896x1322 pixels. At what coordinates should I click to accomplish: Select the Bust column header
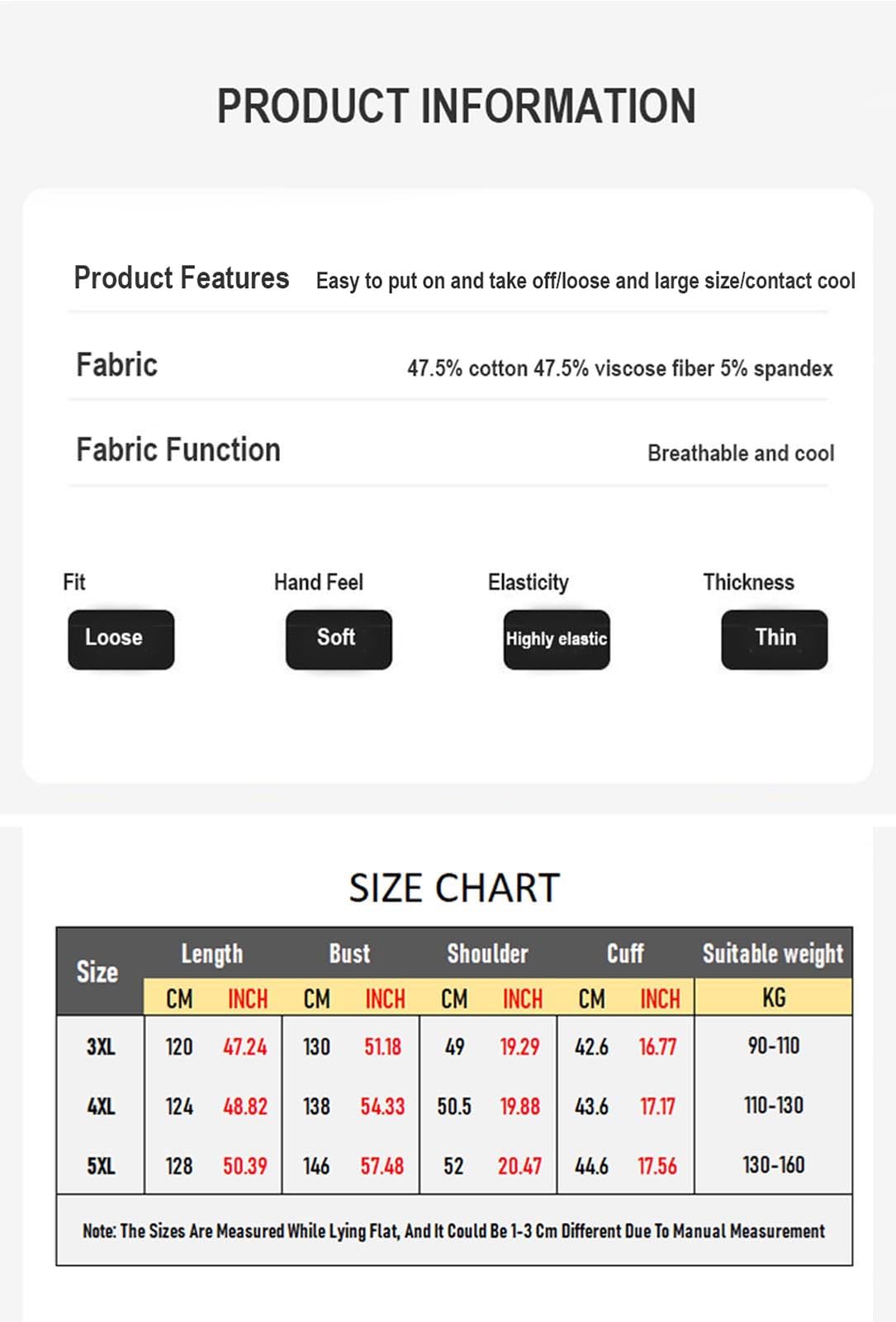[349, 954]
